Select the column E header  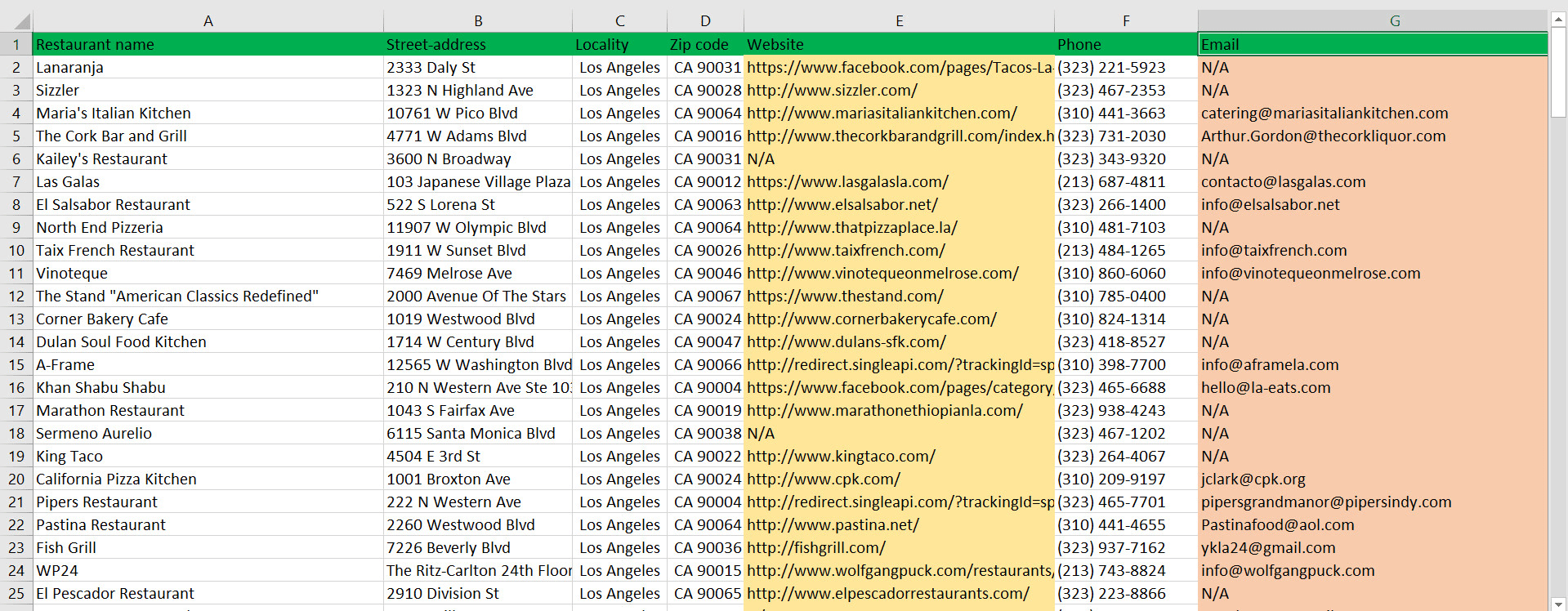pos(899,21)
